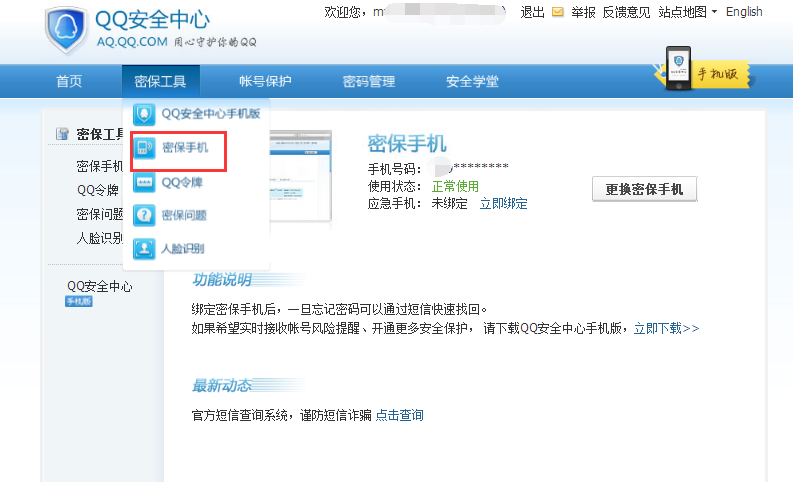Click the 手机版 phone banner icon
Viewport: 793px width, 482px height.
[x=678, y=68]
